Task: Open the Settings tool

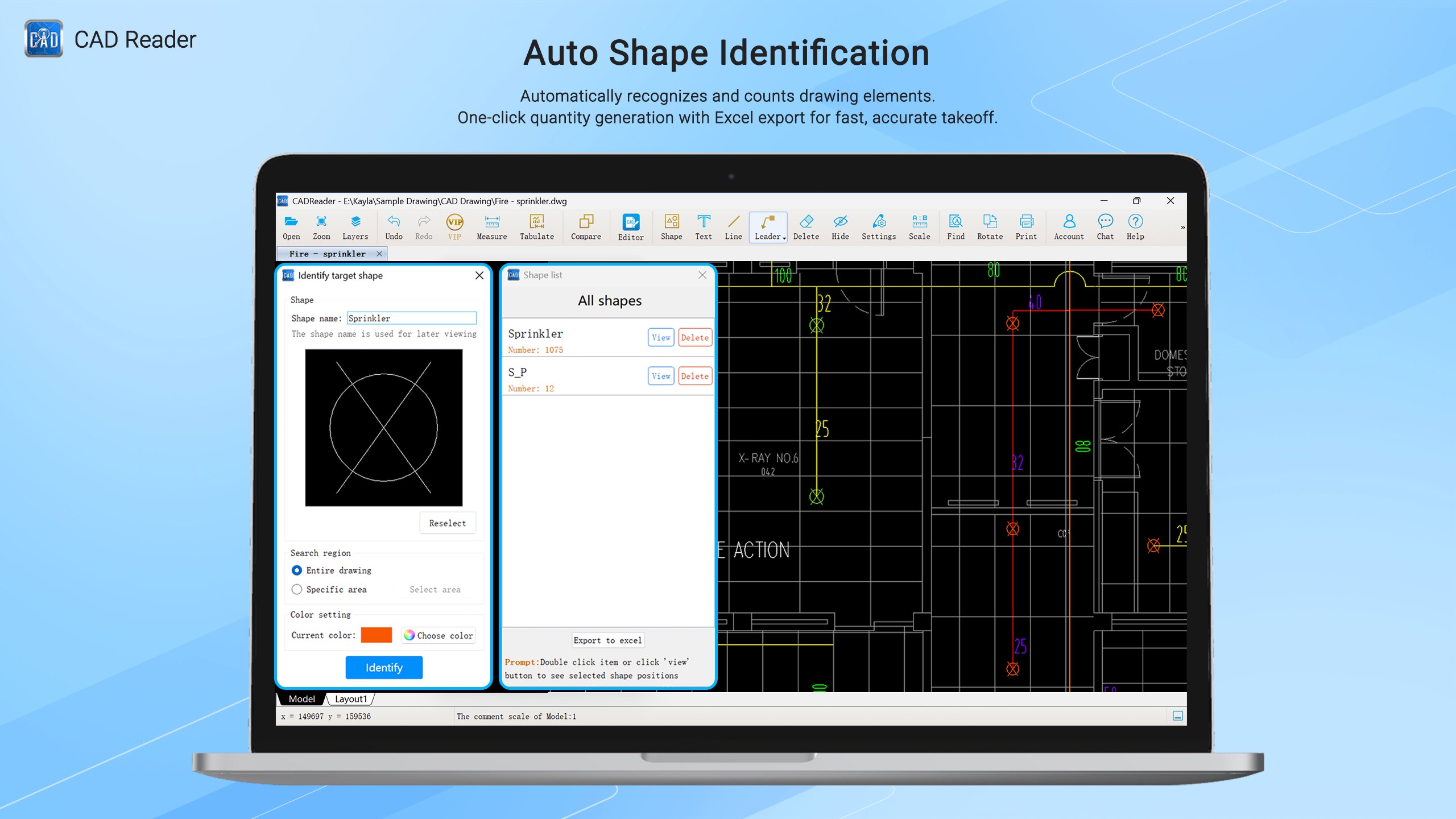Action: point(879,227)
